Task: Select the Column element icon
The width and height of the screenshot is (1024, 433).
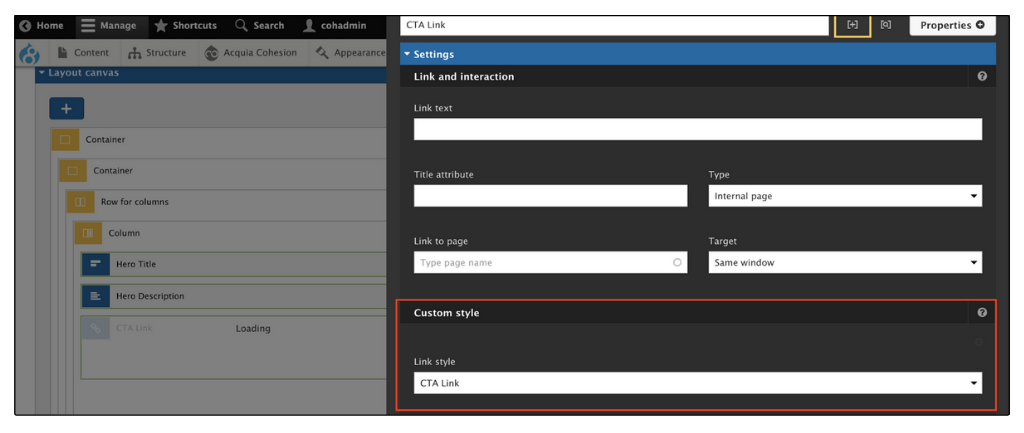Action: pyautogui.click(x=88, y=233)
